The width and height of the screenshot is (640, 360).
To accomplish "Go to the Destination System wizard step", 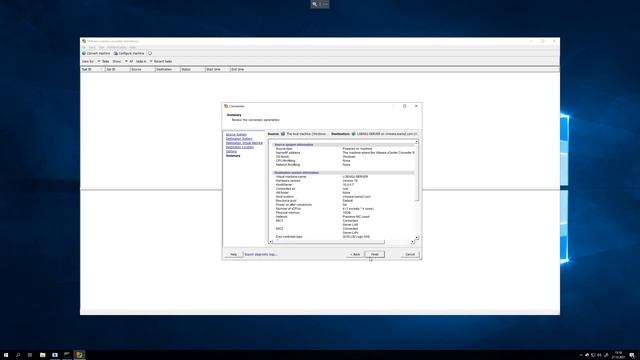I will 239,139.
